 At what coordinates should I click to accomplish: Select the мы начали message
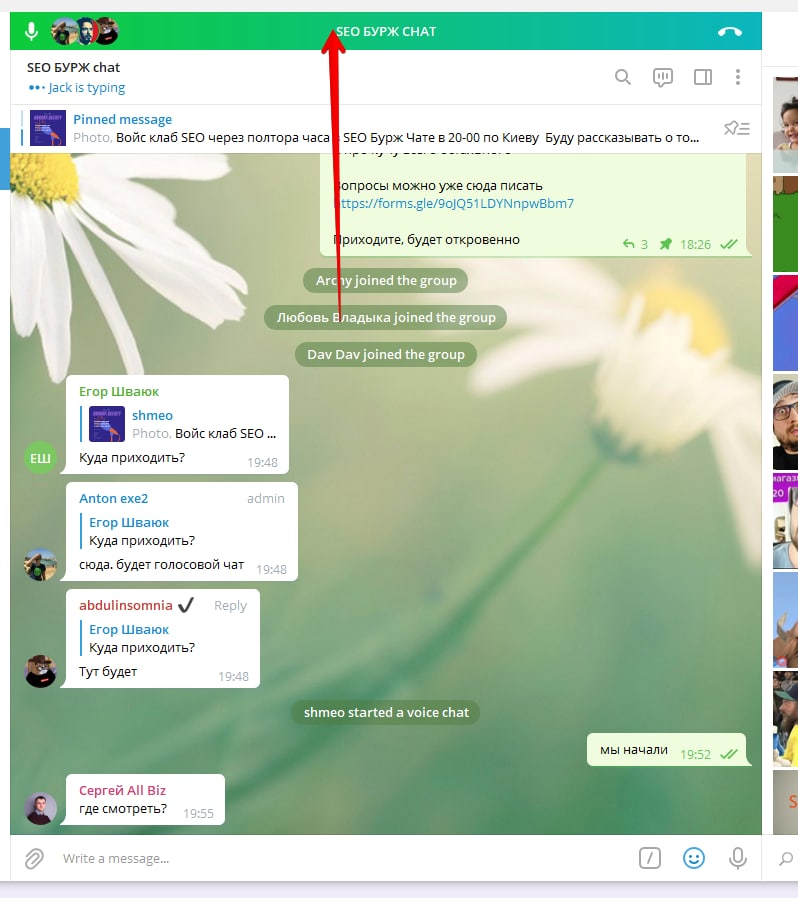click(x=669, y=750)
